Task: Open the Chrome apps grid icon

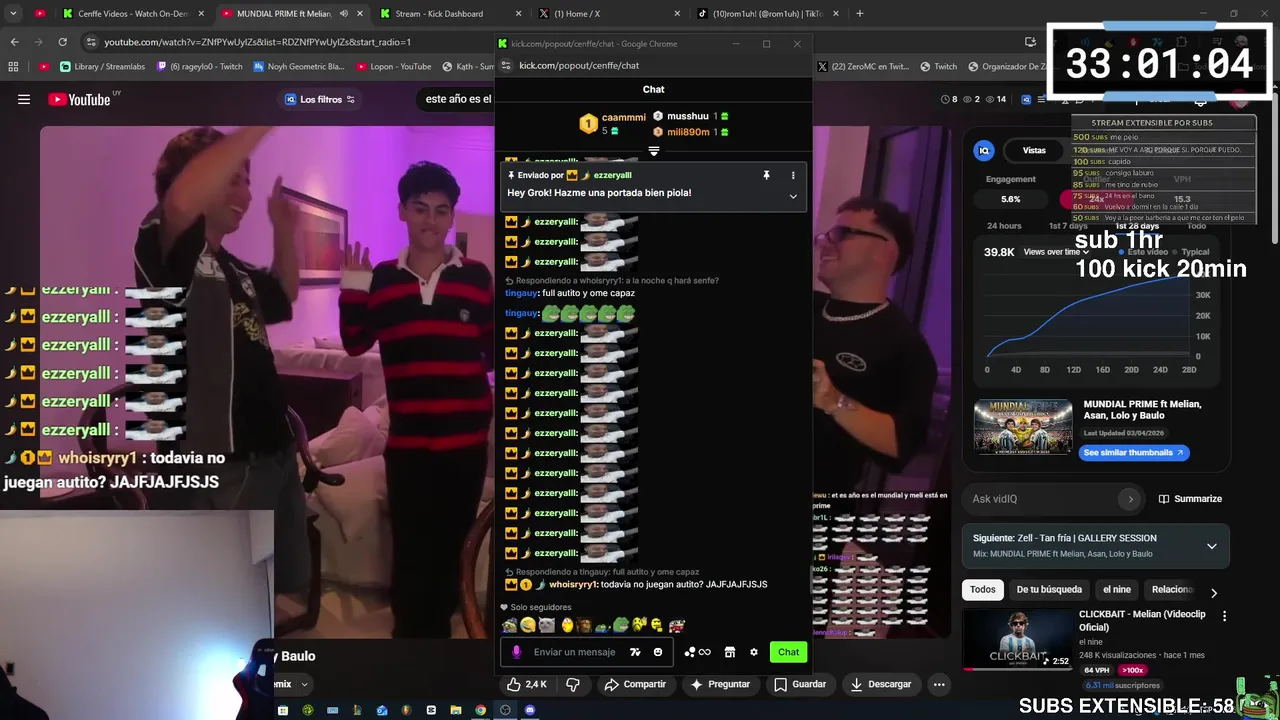Action: pos(13,67)
